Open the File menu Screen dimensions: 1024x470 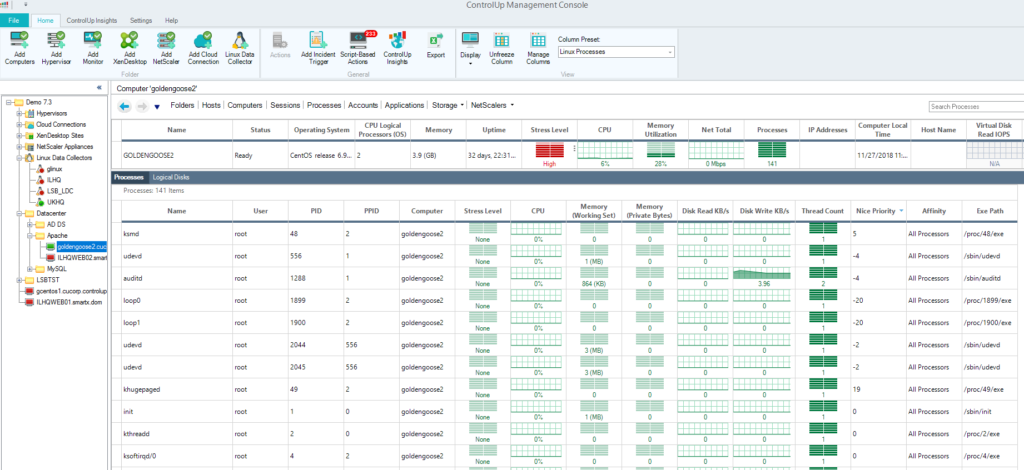pyautogui.click(x=14, y=20)
